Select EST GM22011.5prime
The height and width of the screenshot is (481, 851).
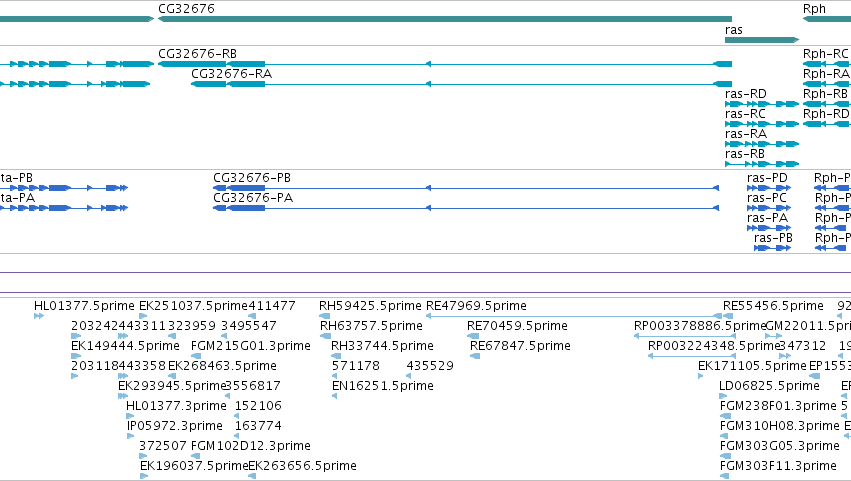coord(808,326)
